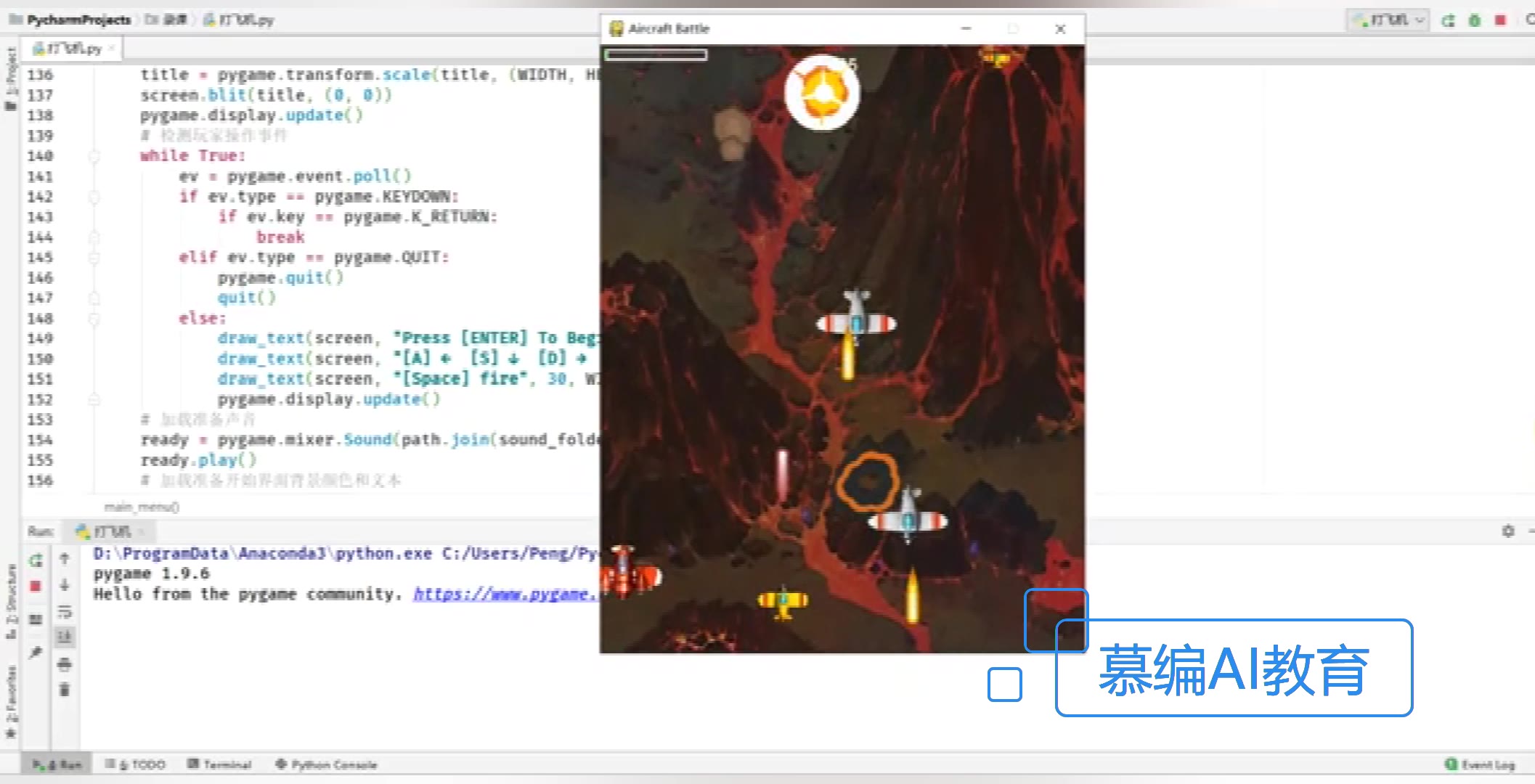Switch to the Python Console tab
The image size is (1535, 784).
[x=326, y=764]
